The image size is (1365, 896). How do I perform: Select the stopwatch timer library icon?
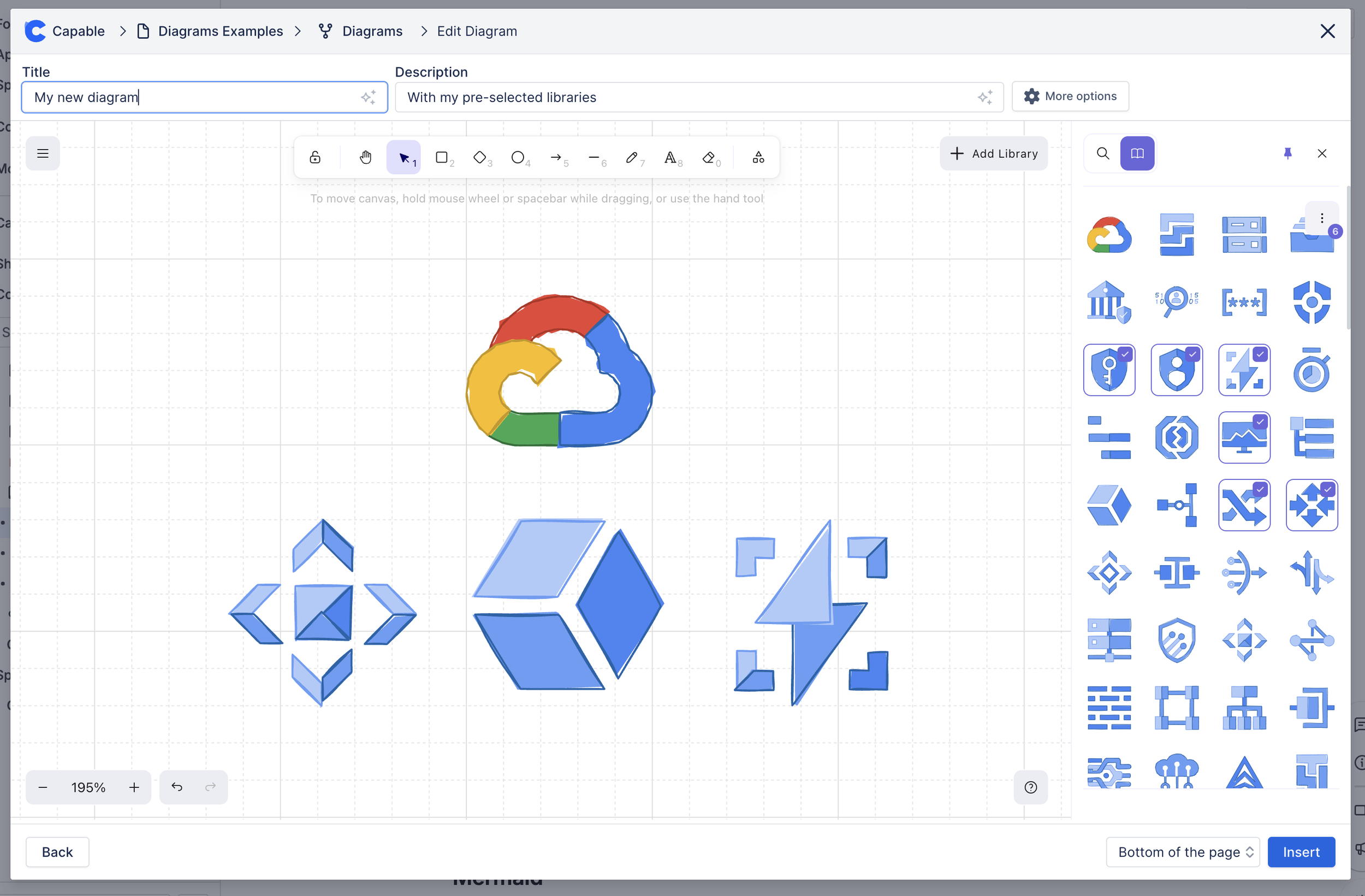1312,370
